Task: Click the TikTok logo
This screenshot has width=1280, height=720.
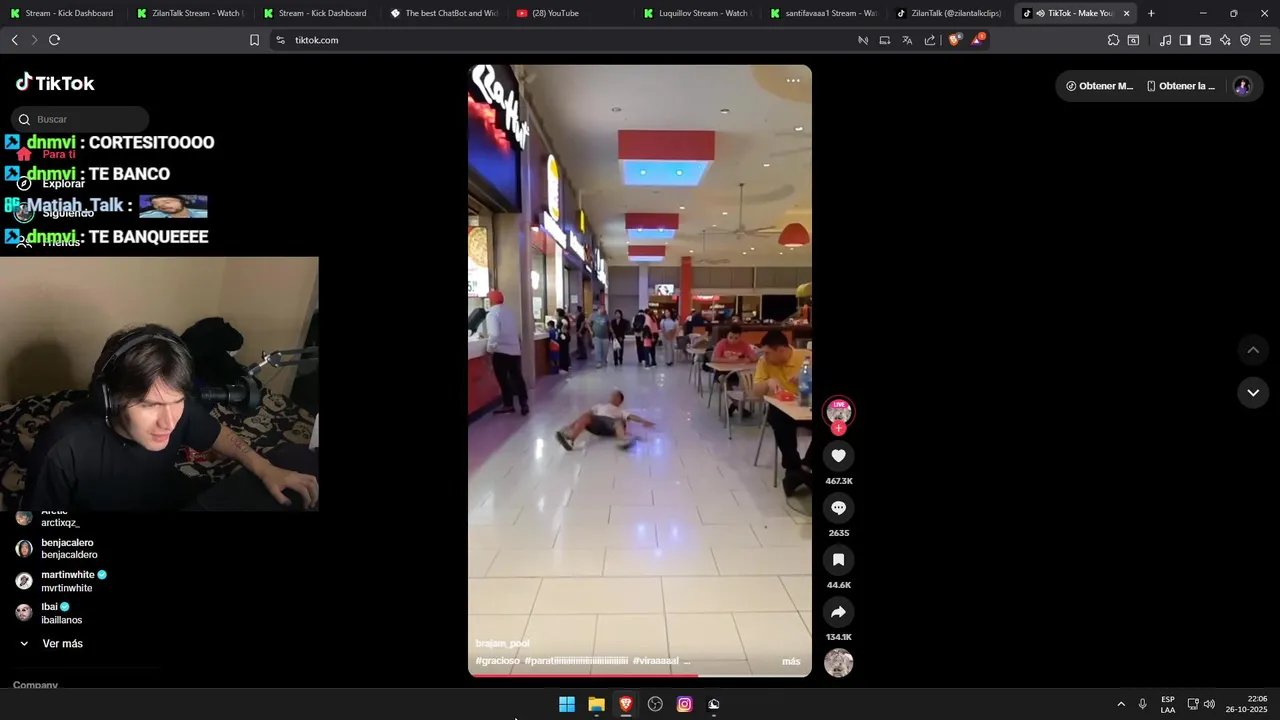Action: [55, 83]
